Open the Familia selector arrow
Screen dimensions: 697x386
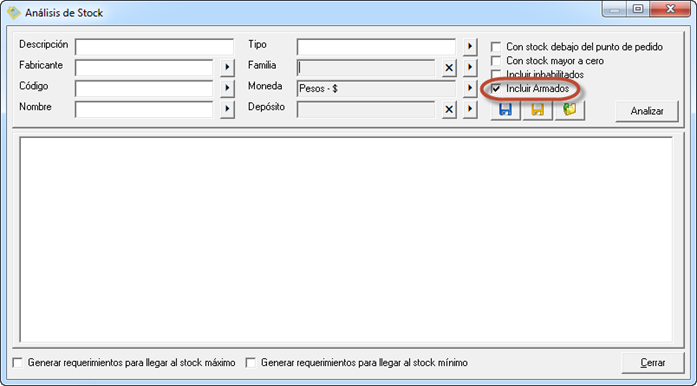(470, 68)
